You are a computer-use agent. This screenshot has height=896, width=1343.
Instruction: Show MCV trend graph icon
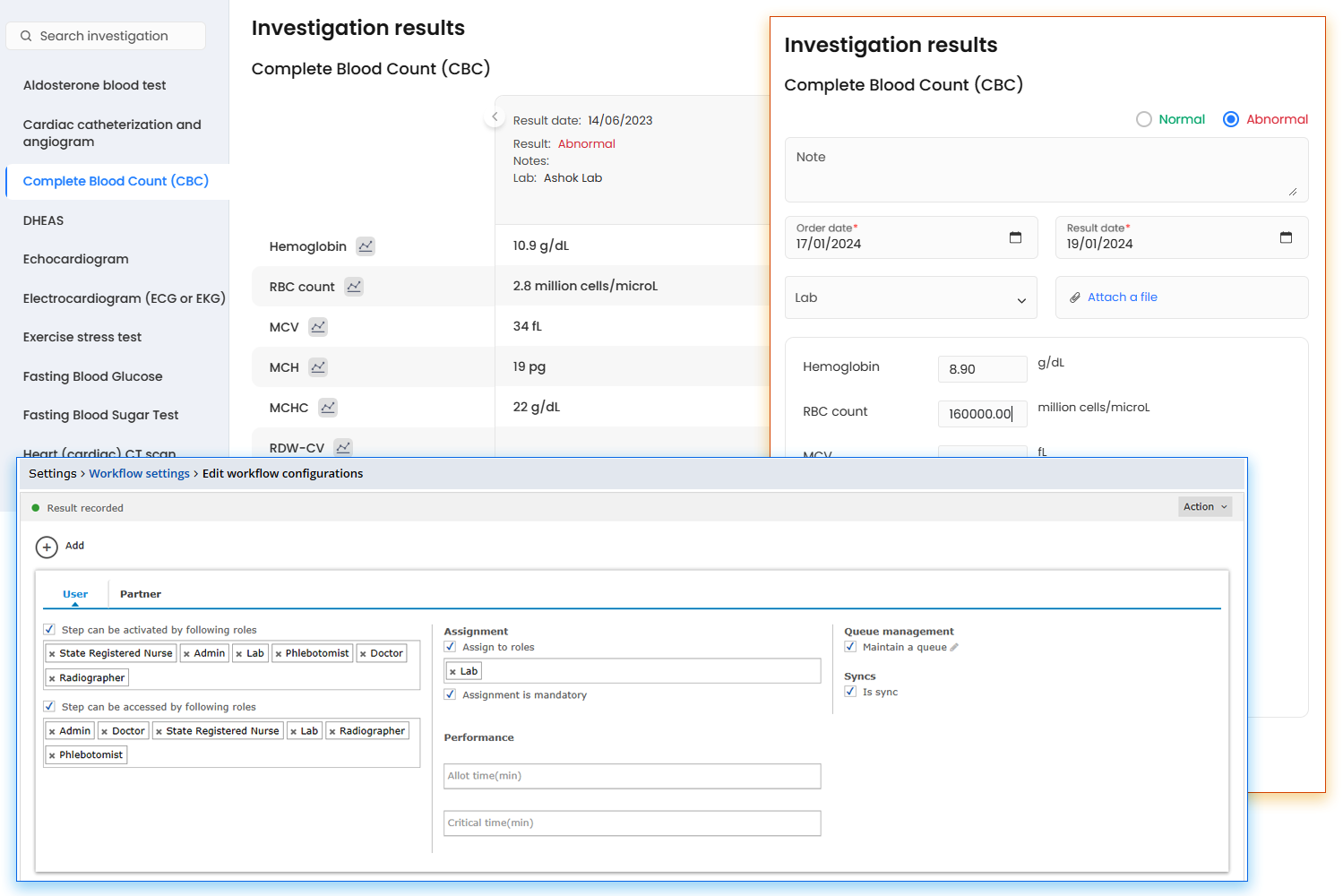(318, 327)
